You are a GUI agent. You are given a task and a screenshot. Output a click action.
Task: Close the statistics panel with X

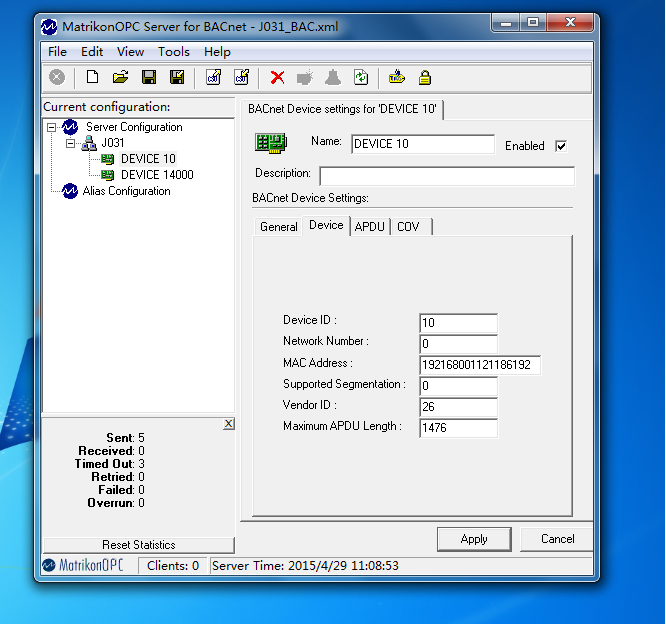tap(229, 424)
